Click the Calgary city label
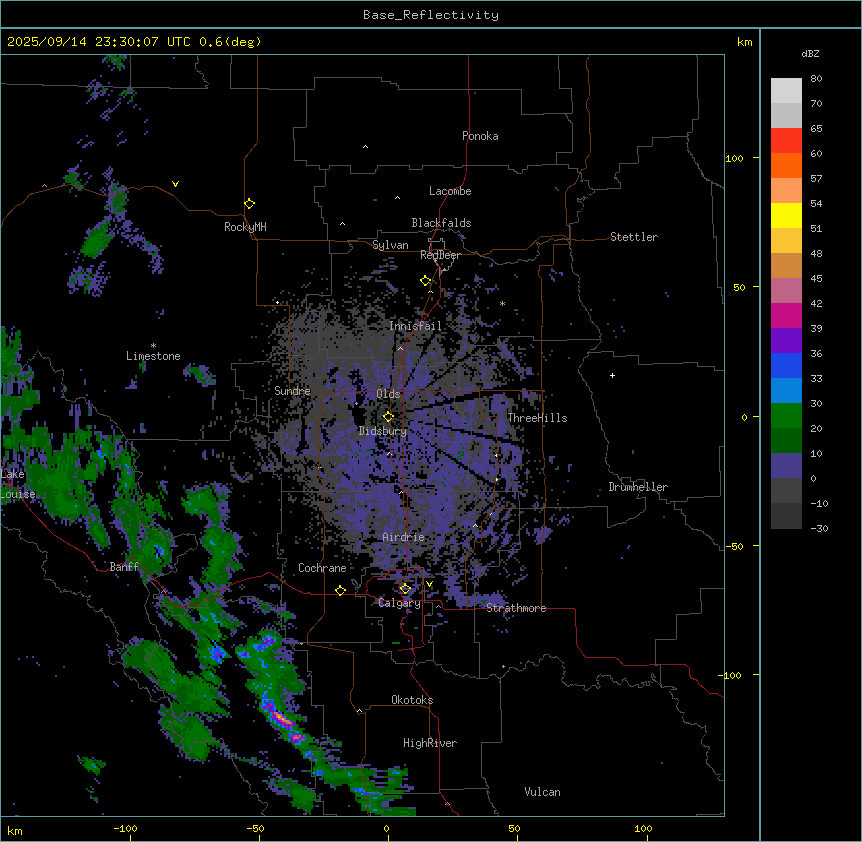 (399, 603)
